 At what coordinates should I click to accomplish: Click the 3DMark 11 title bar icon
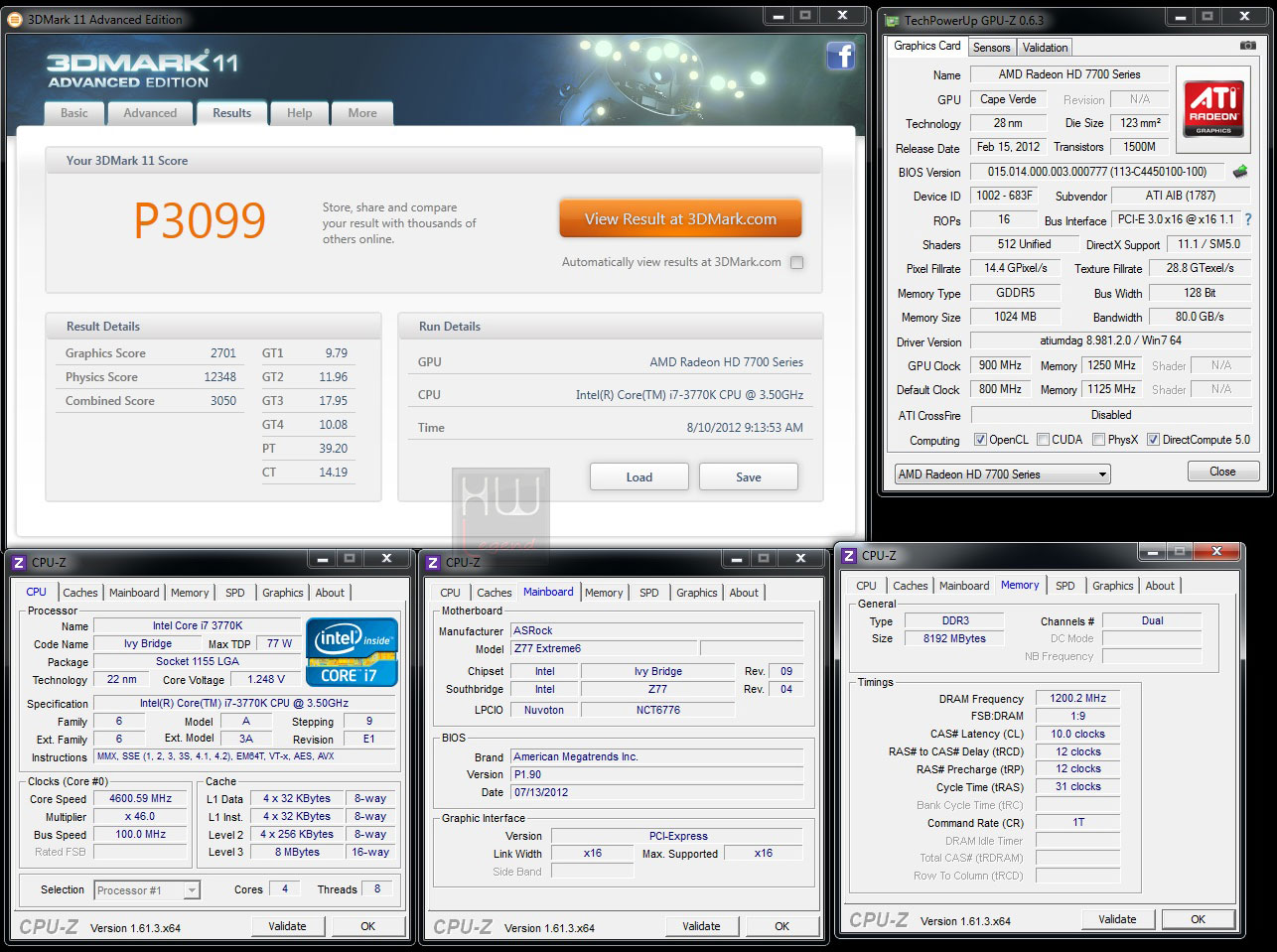[17, 19]
